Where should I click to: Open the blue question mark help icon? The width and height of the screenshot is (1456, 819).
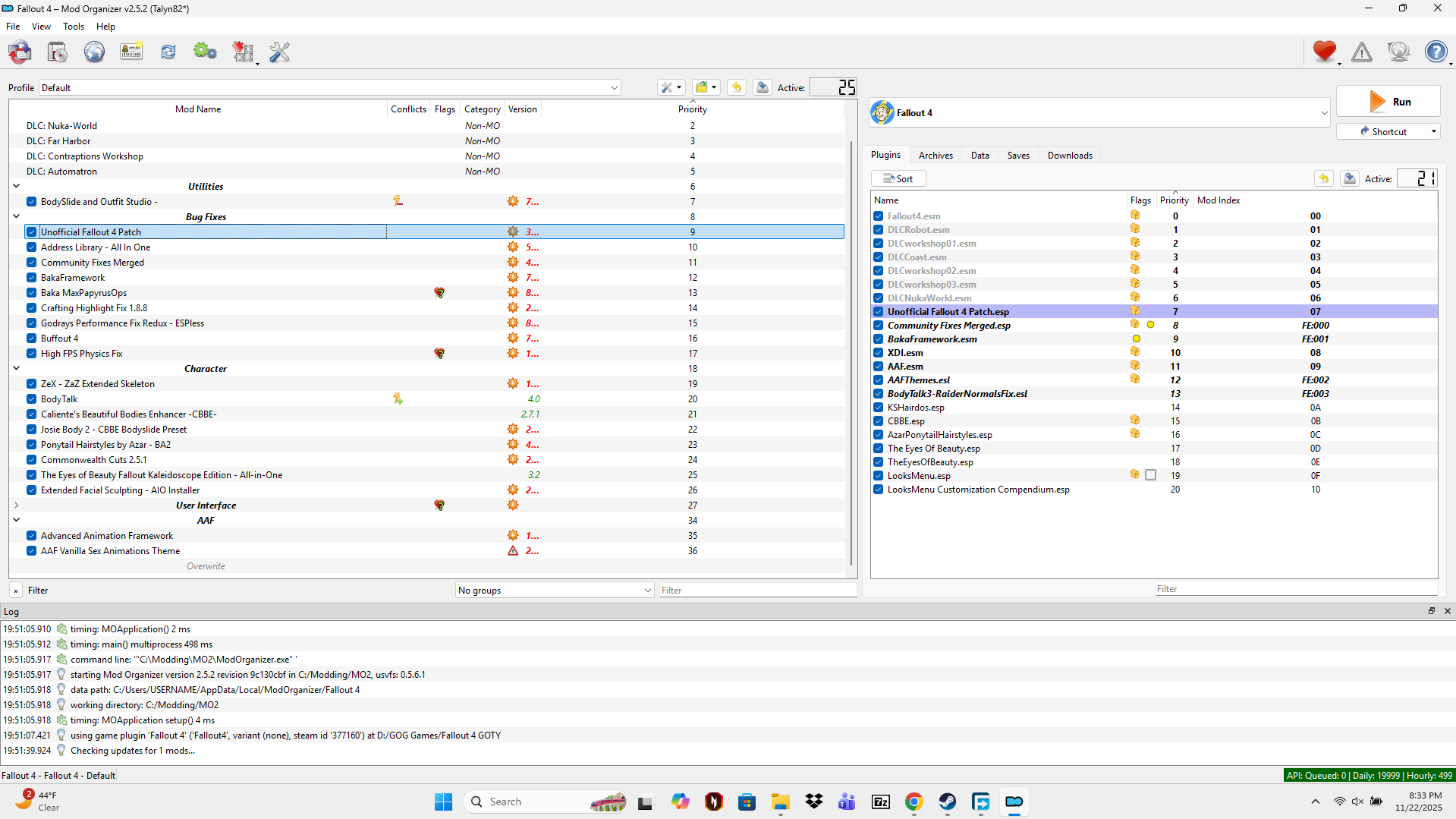(1436, 52)
